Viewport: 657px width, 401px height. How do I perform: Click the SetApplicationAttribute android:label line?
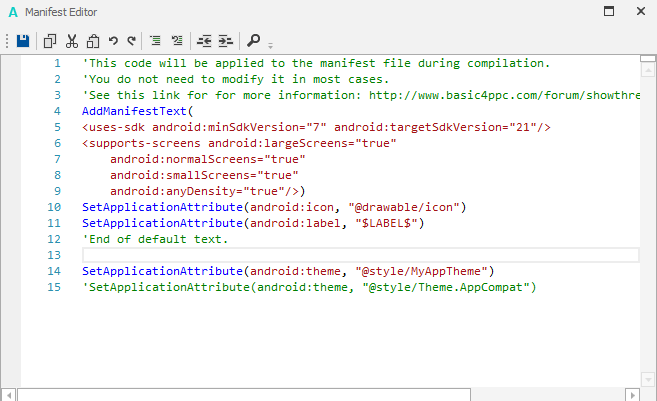point(253,223)
